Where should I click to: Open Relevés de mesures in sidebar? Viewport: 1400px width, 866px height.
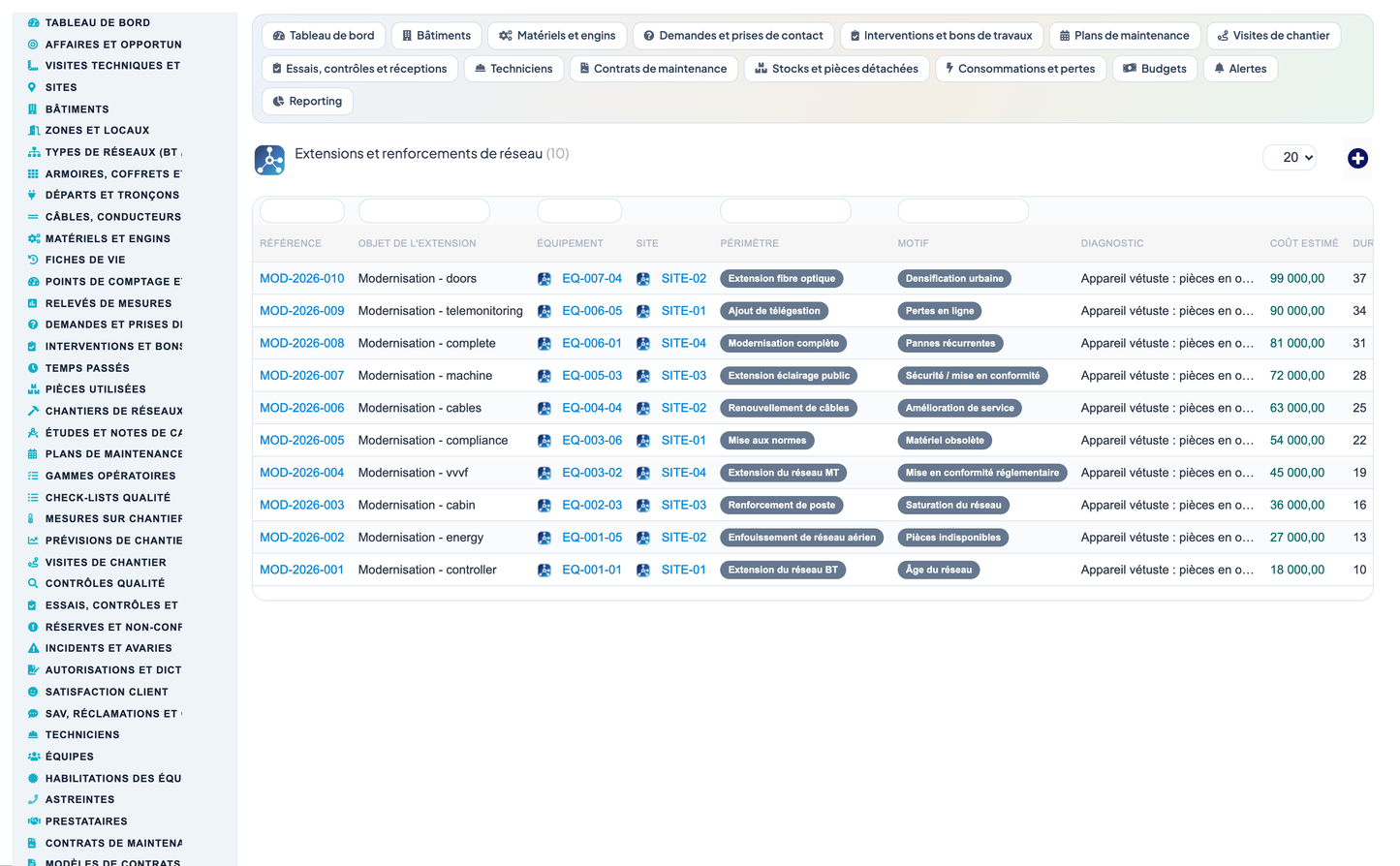tap(109, 303)
